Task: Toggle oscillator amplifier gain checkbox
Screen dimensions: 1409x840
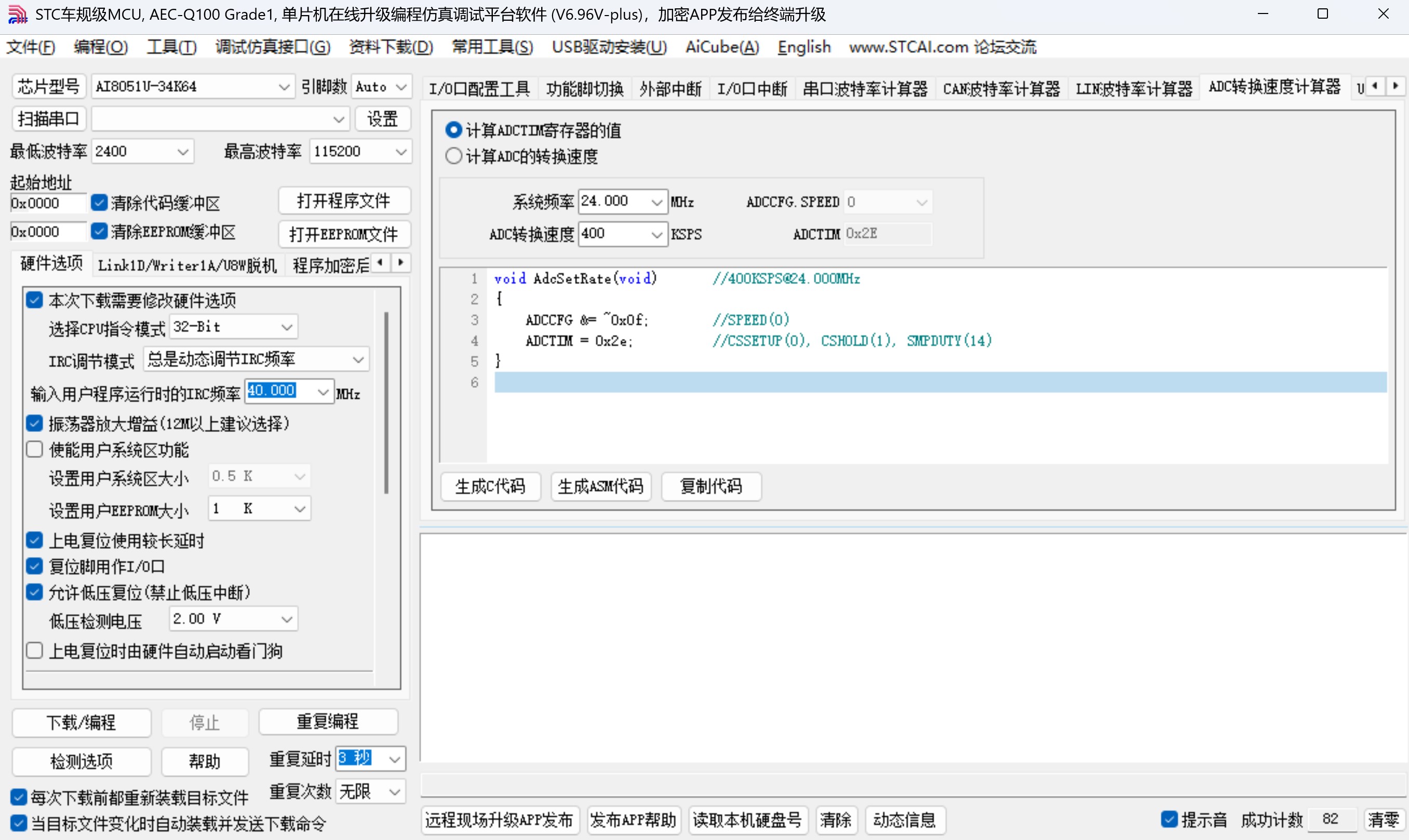Action: tap(34, 424)
